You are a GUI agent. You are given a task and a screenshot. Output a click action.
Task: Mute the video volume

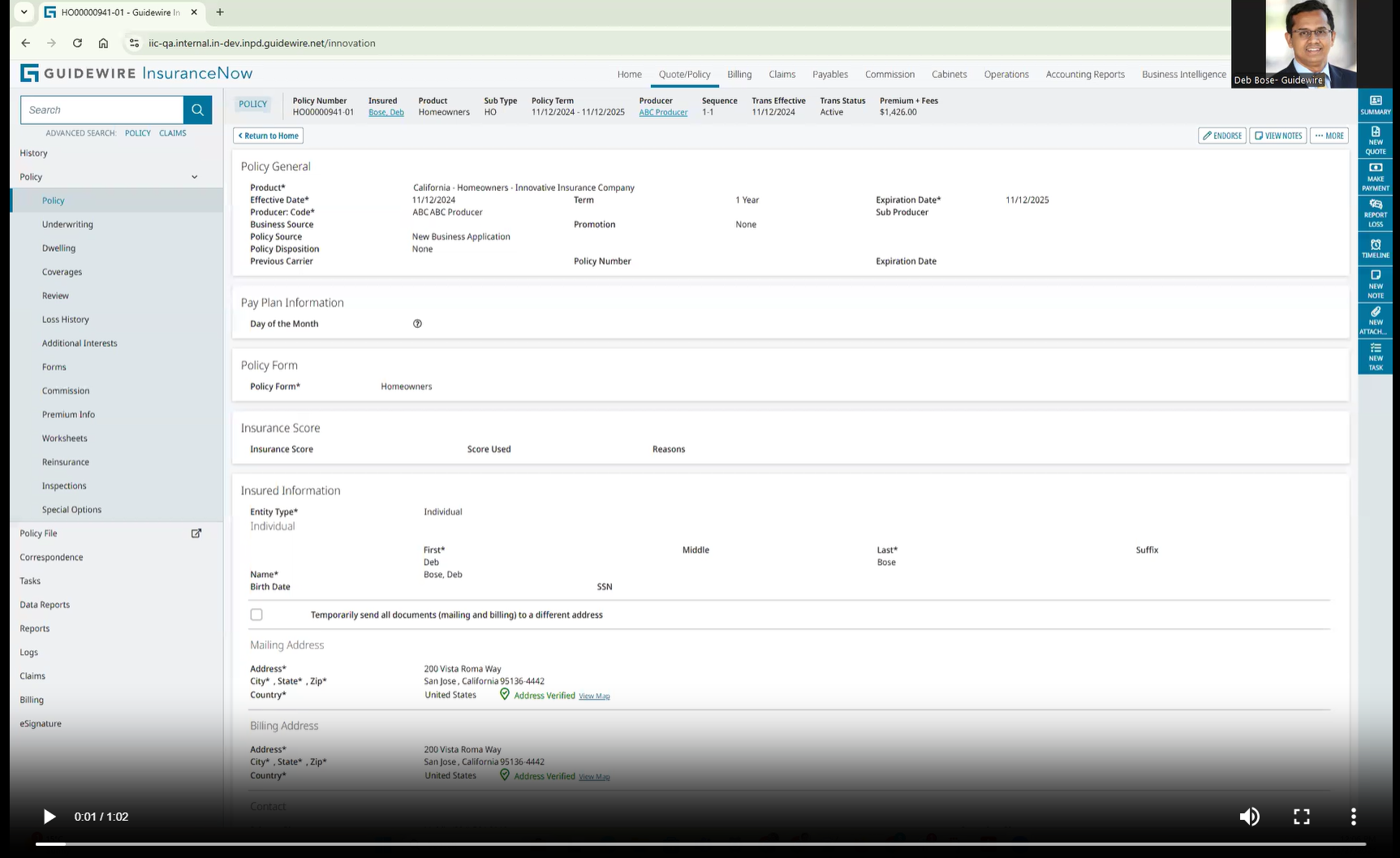(x=1249, y=817)
